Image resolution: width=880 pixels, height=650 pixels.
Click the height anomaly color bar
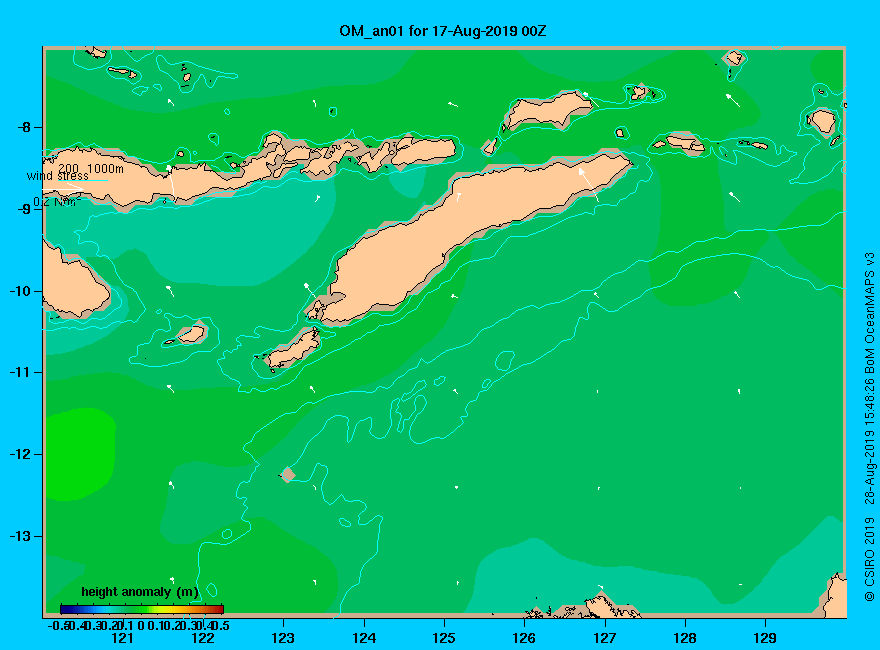pos(142,609)
